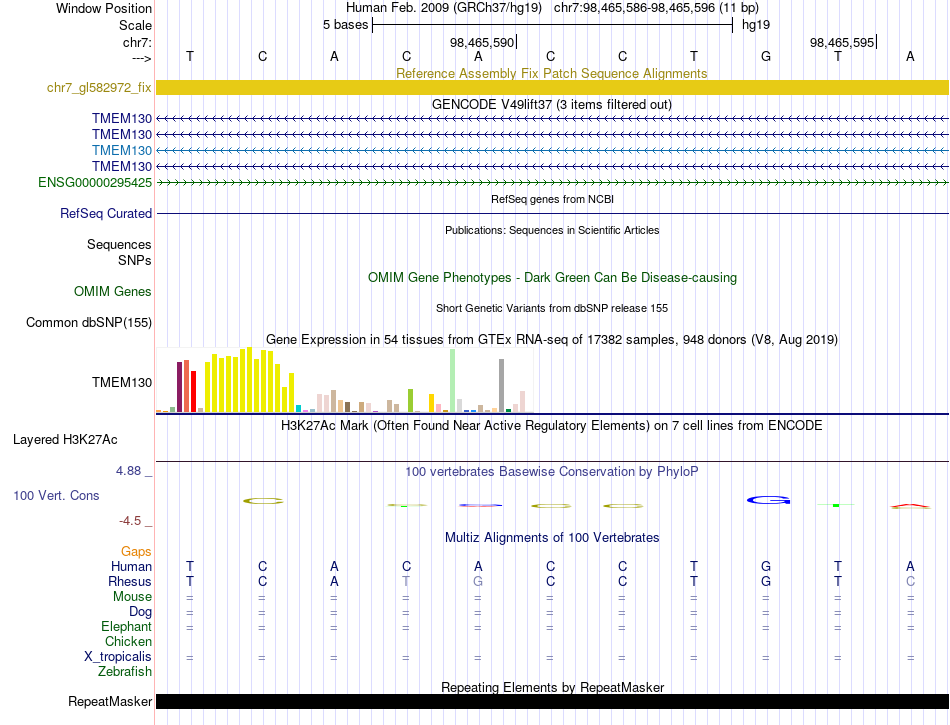
Task: Click the dark purple GTEx expression bar
Action: [179, 387]
